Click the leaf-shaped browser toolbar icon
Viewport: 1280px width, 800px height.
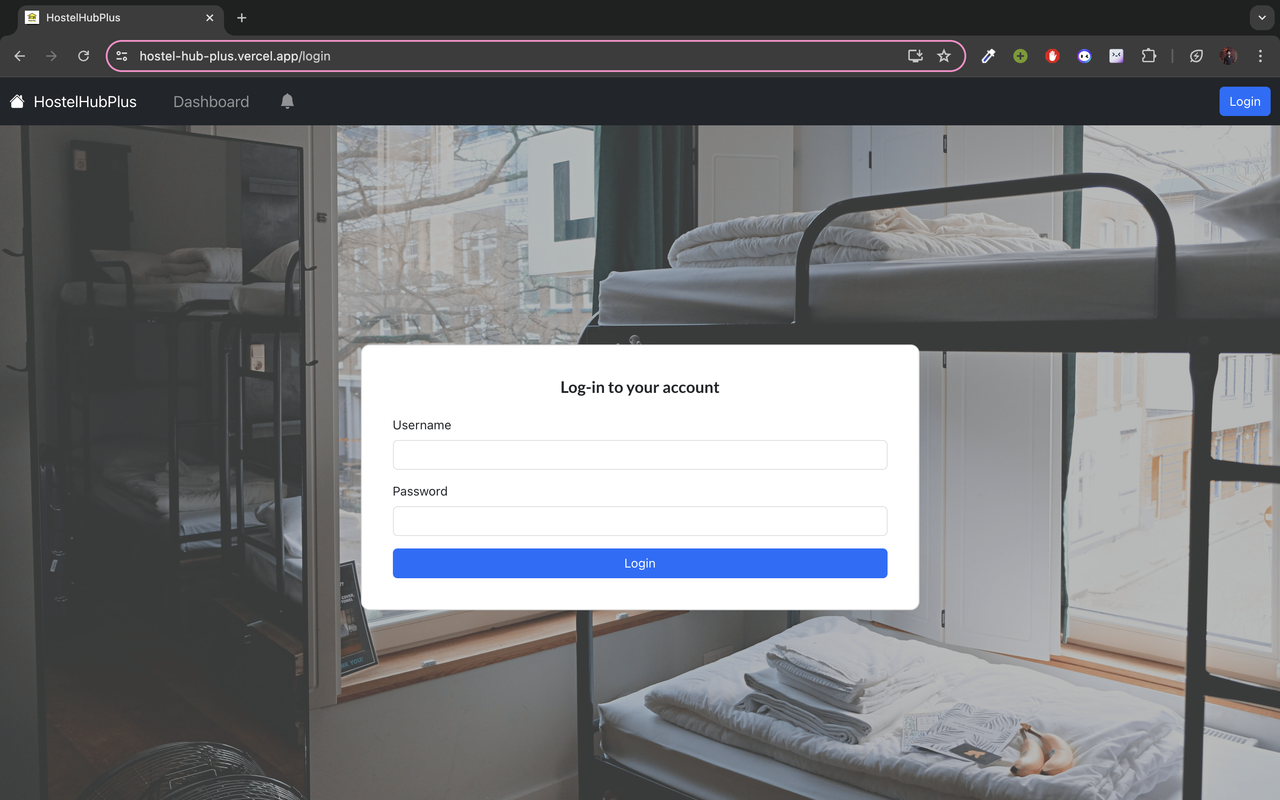[1196, 56]
